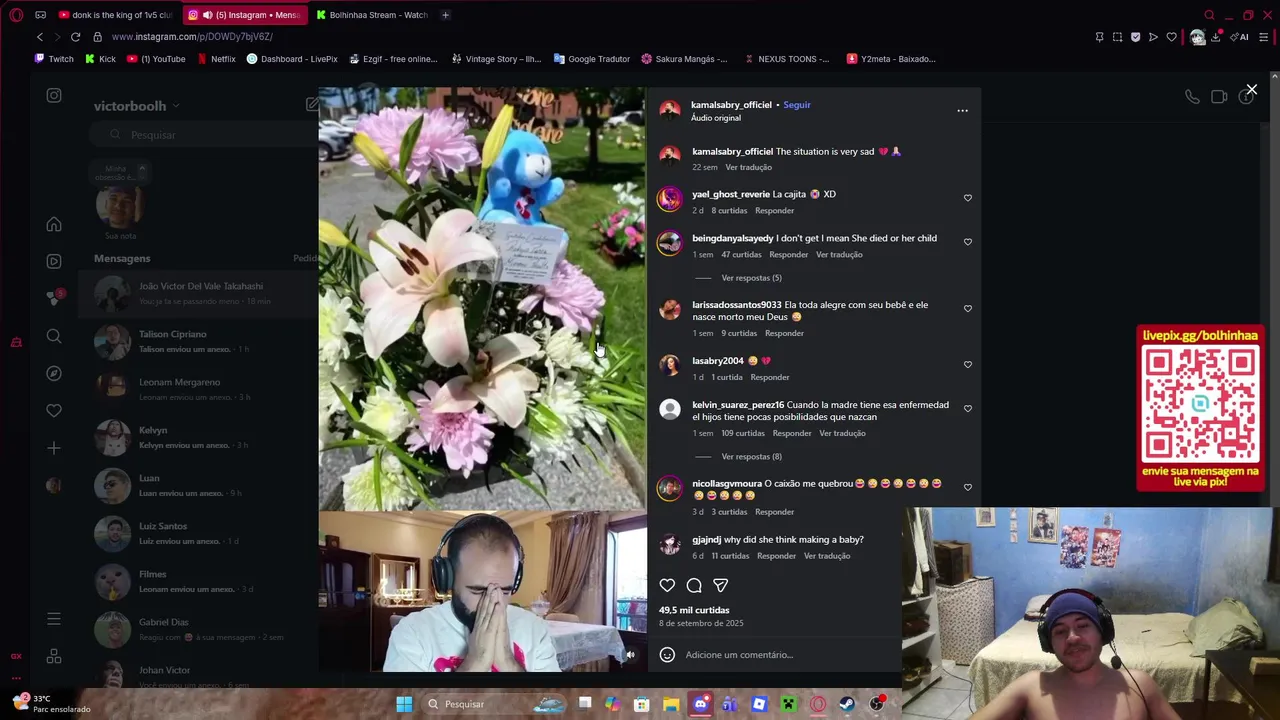The height and width of the screenshot is (720, 1280).
Task: Like yael_ghost_reverie's comment
Action: (x=967, y=198)
